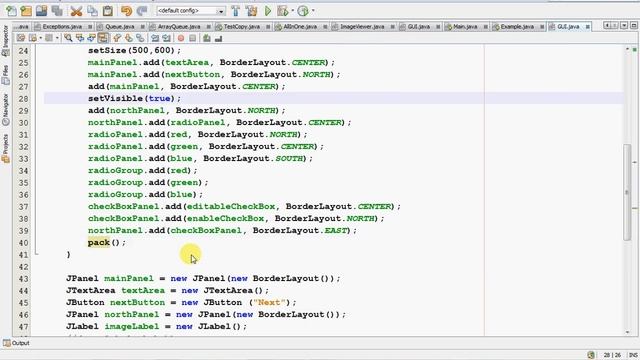Click the Open Project toolbar icon
Screen dimensions: 640x360
click(41, 11)
